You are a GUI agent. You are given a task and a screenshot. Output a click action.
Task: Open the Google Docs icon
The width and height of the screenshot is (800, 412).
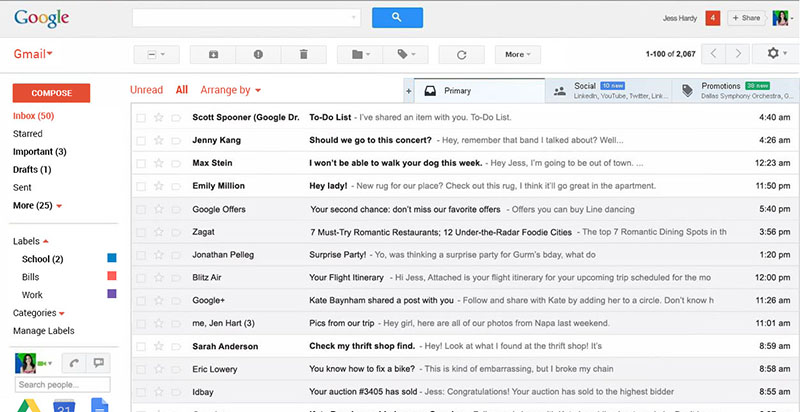click(x=99, y=405)
